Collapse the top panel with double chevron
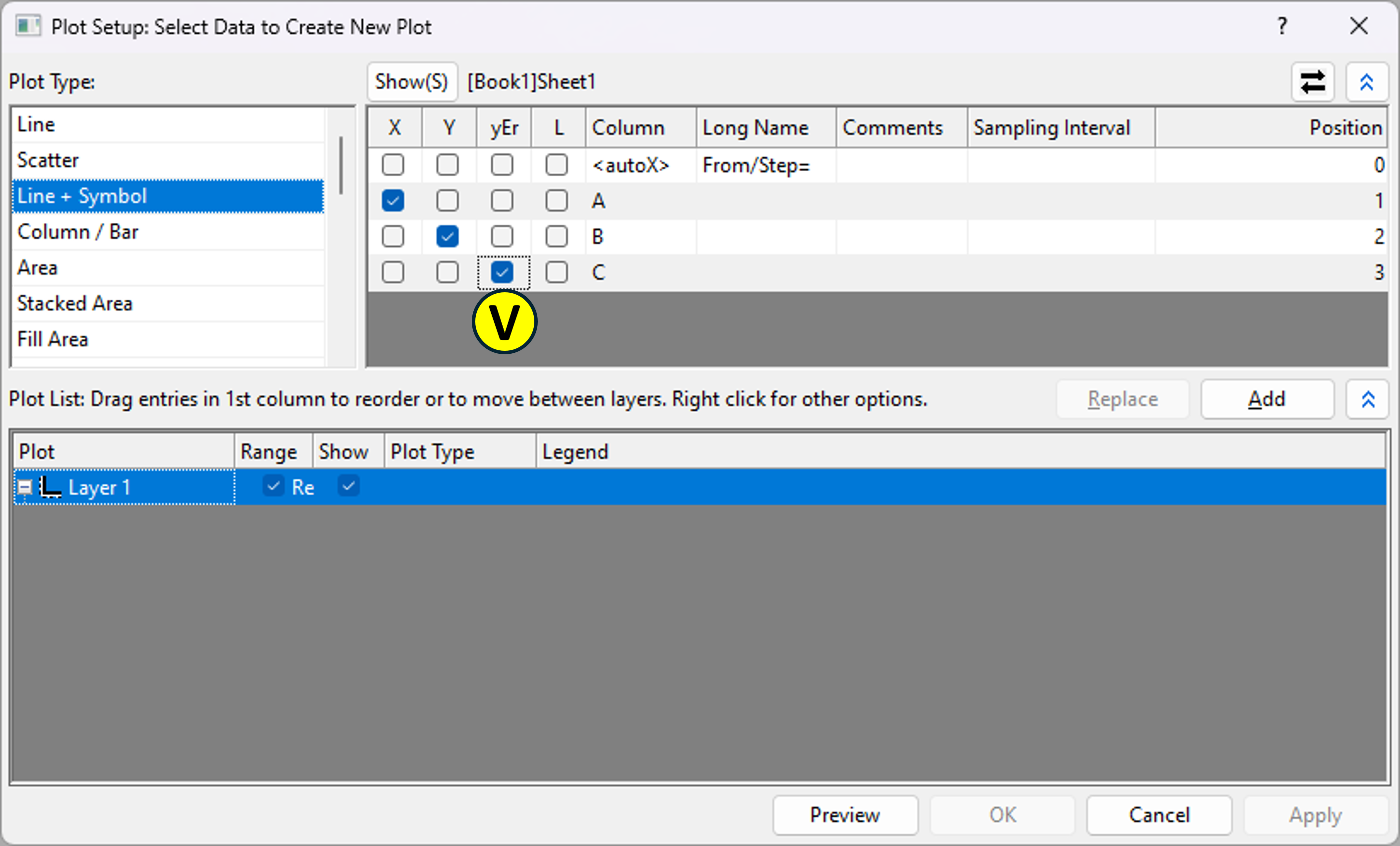This screenshot has width=1400, height=846. [1366, 82]
